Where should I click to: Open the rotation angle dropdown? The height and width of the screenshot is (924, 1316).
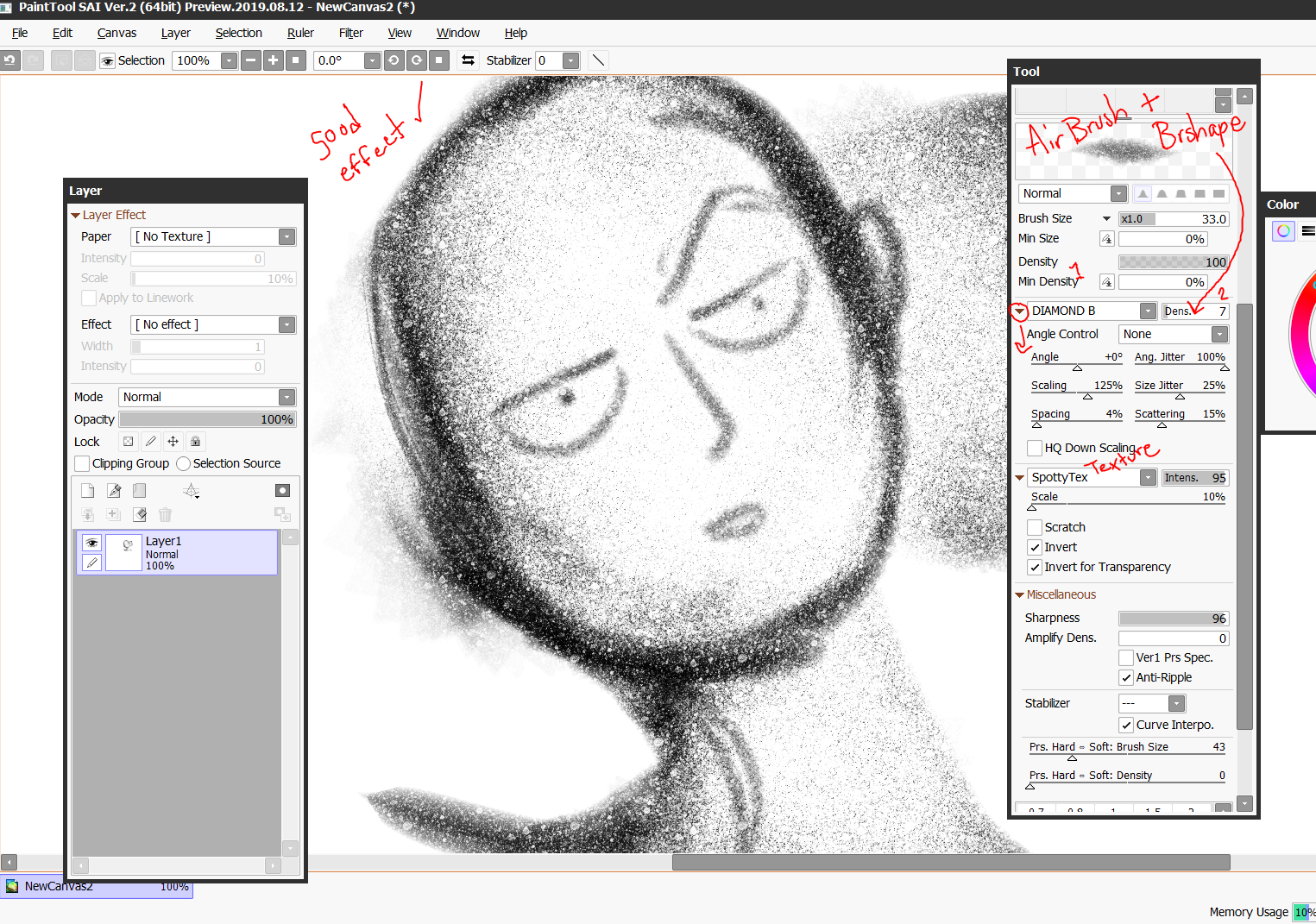click(372, 60)
